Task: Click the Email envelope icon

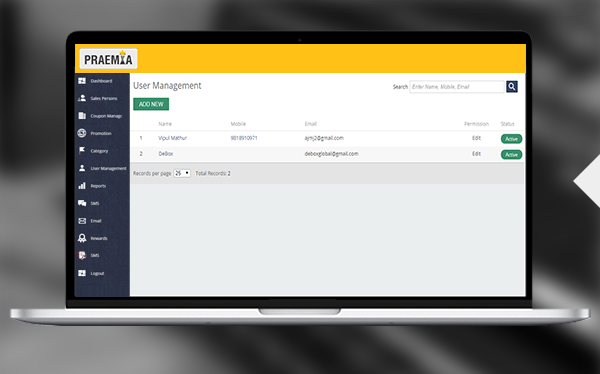Action: 82,221
